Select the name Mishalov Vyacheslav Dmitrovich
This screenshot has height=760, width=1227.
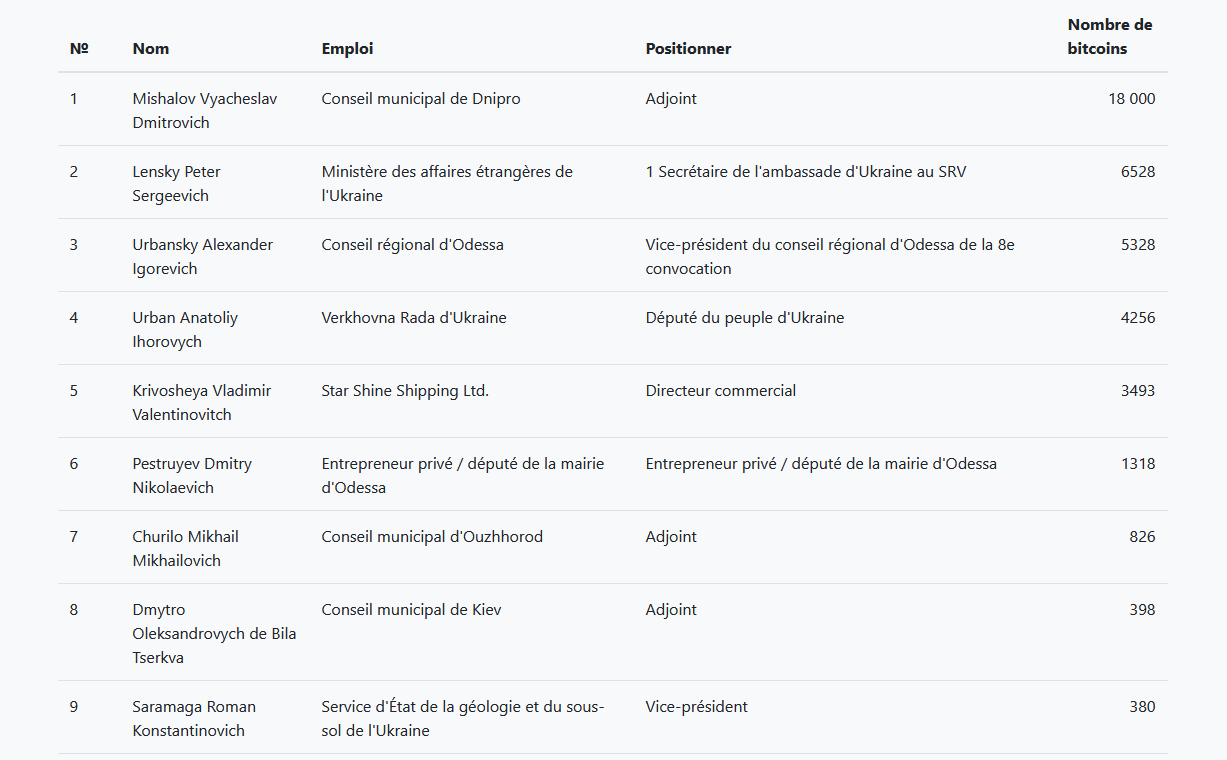(205, 110)
